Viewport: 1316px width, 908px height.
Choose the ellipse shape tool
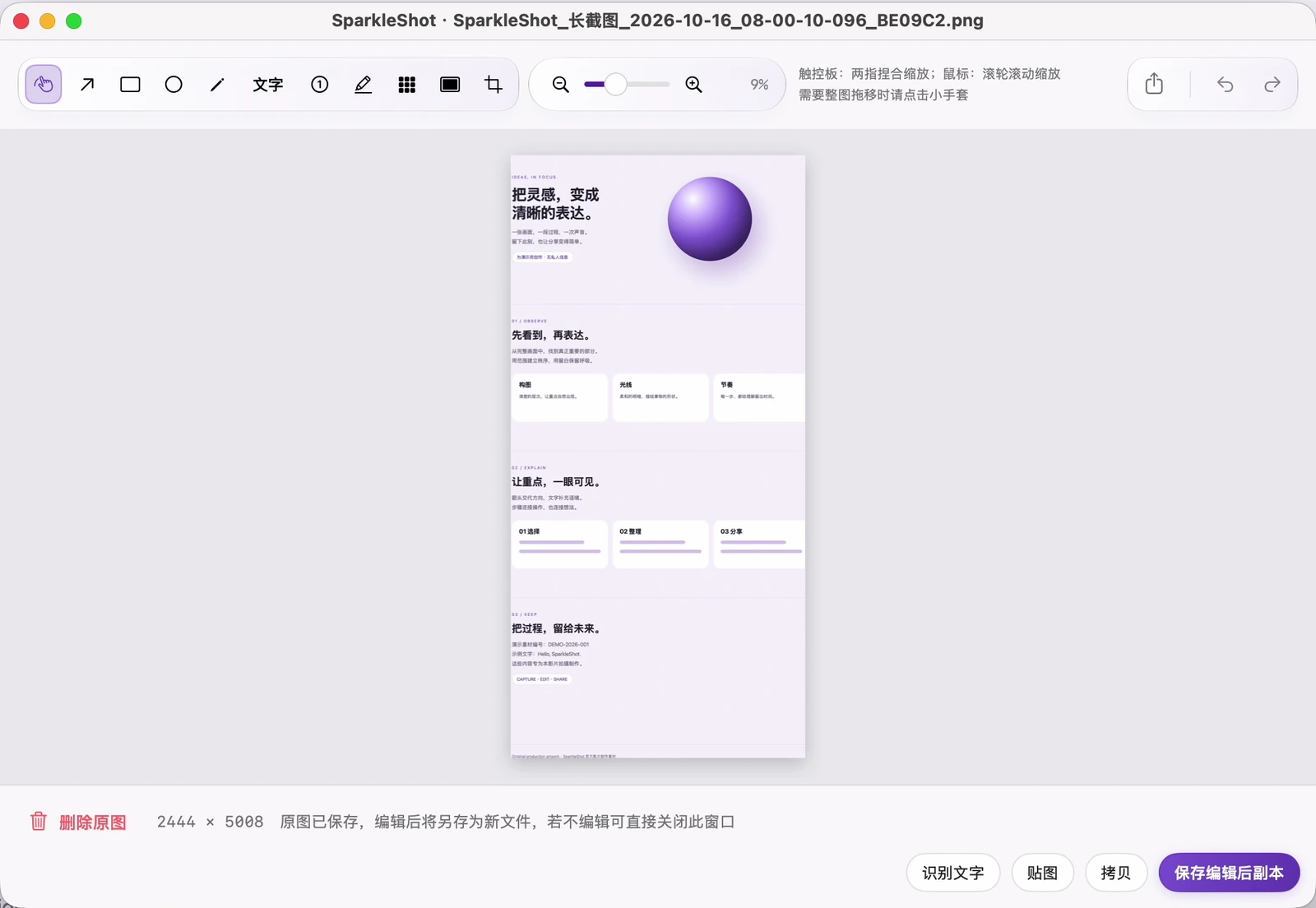point(174,84)
